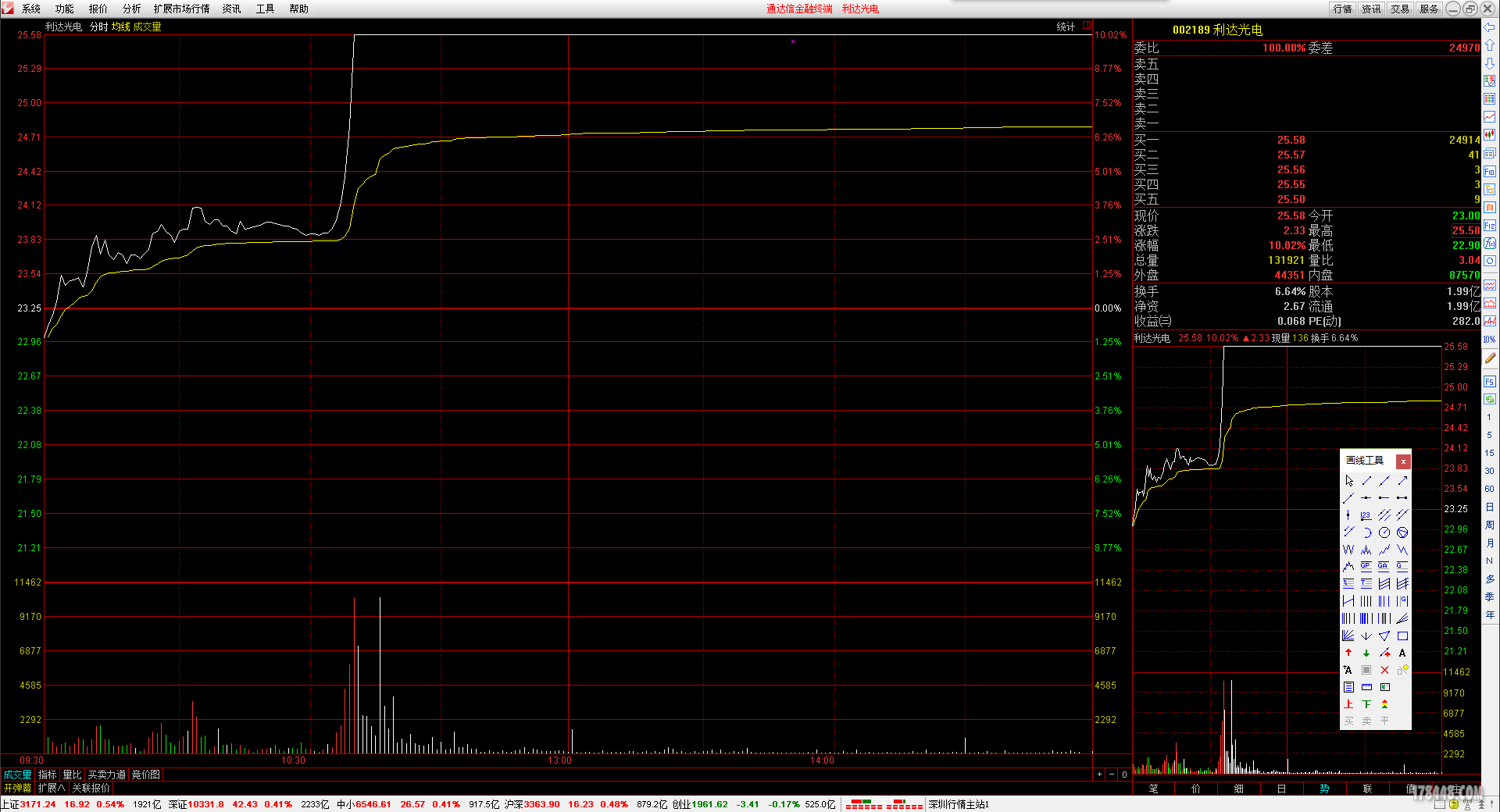Choose the W wave pattern tool
This screenshot has height=812, width=1500.
(1348, 550)
